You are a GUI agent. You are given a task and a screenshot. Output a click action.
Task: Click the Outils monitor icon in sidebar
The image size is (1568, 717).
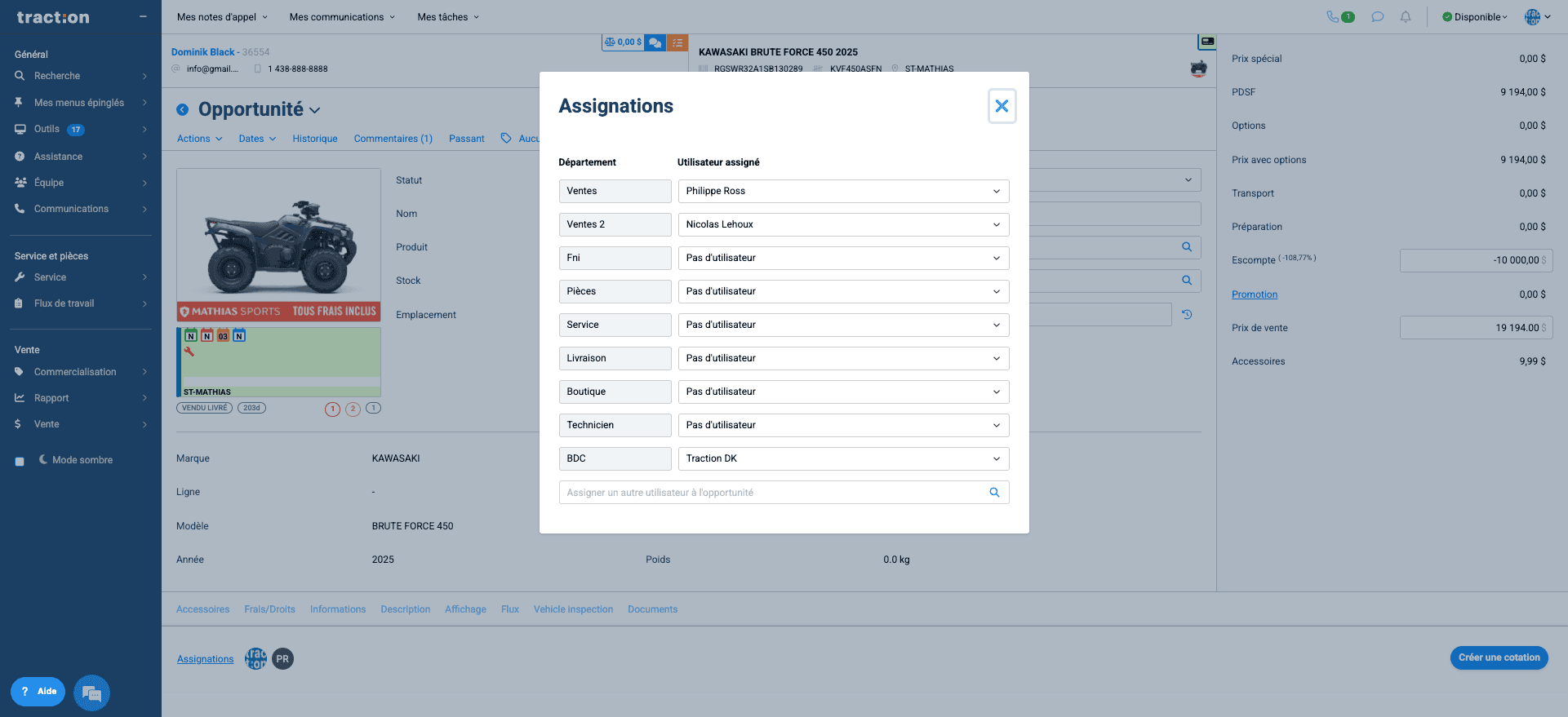pyautogui.click(x=20, y=129)
